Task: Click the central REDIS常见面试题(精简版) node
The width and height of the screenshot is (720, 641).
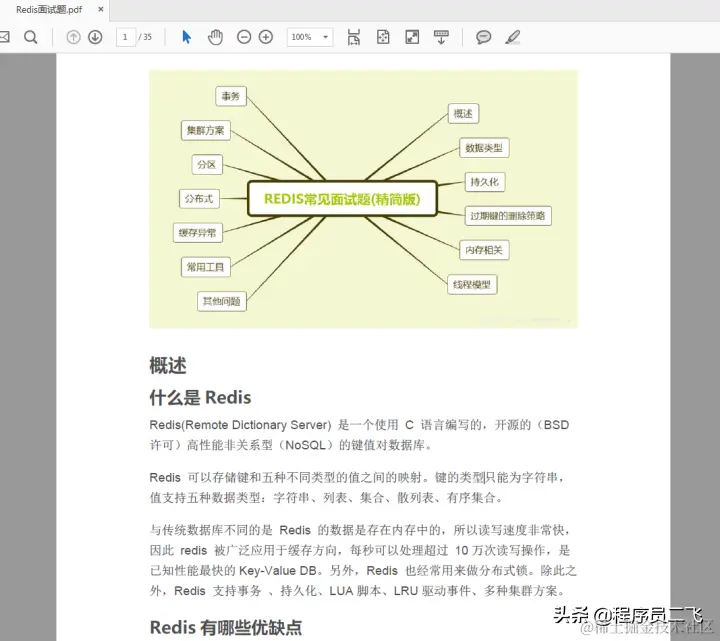Action: [342, 198]
